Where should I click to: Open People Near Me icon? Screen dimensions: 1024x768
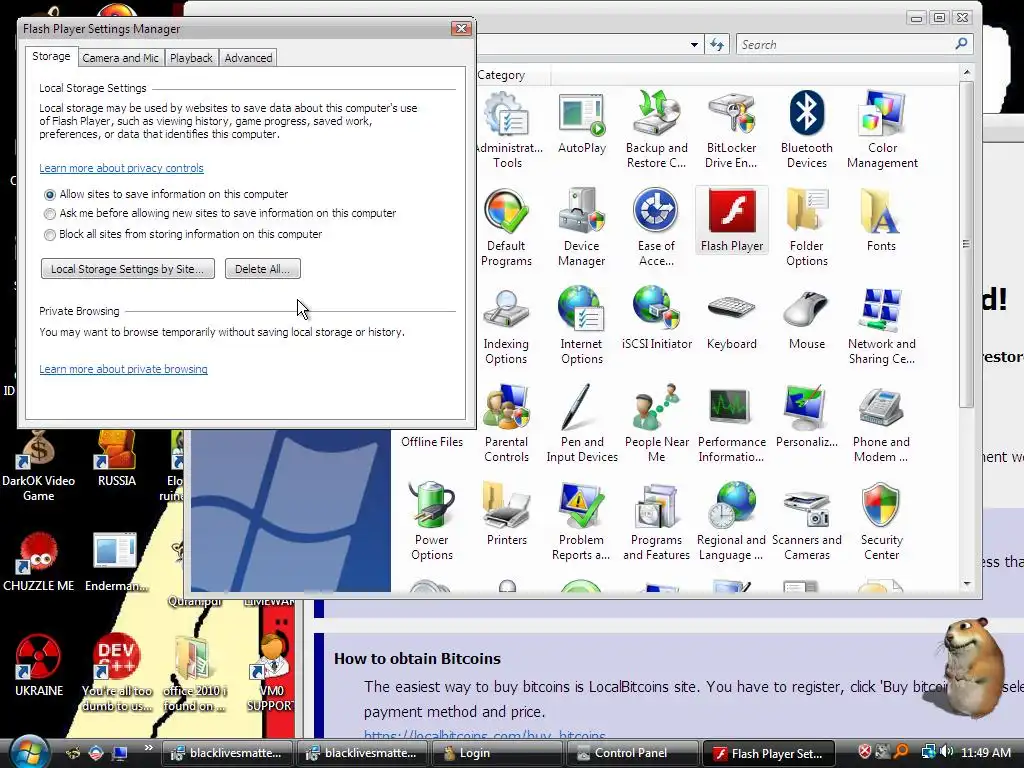(x=656, y=423)
